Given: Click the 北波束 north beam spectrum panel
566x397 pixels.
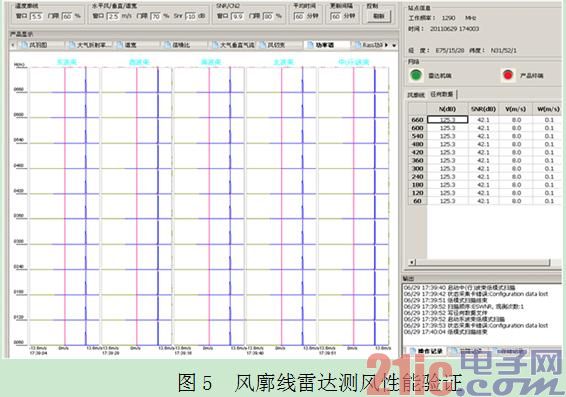Looking at the screenshot, I should tap(281, 206).
